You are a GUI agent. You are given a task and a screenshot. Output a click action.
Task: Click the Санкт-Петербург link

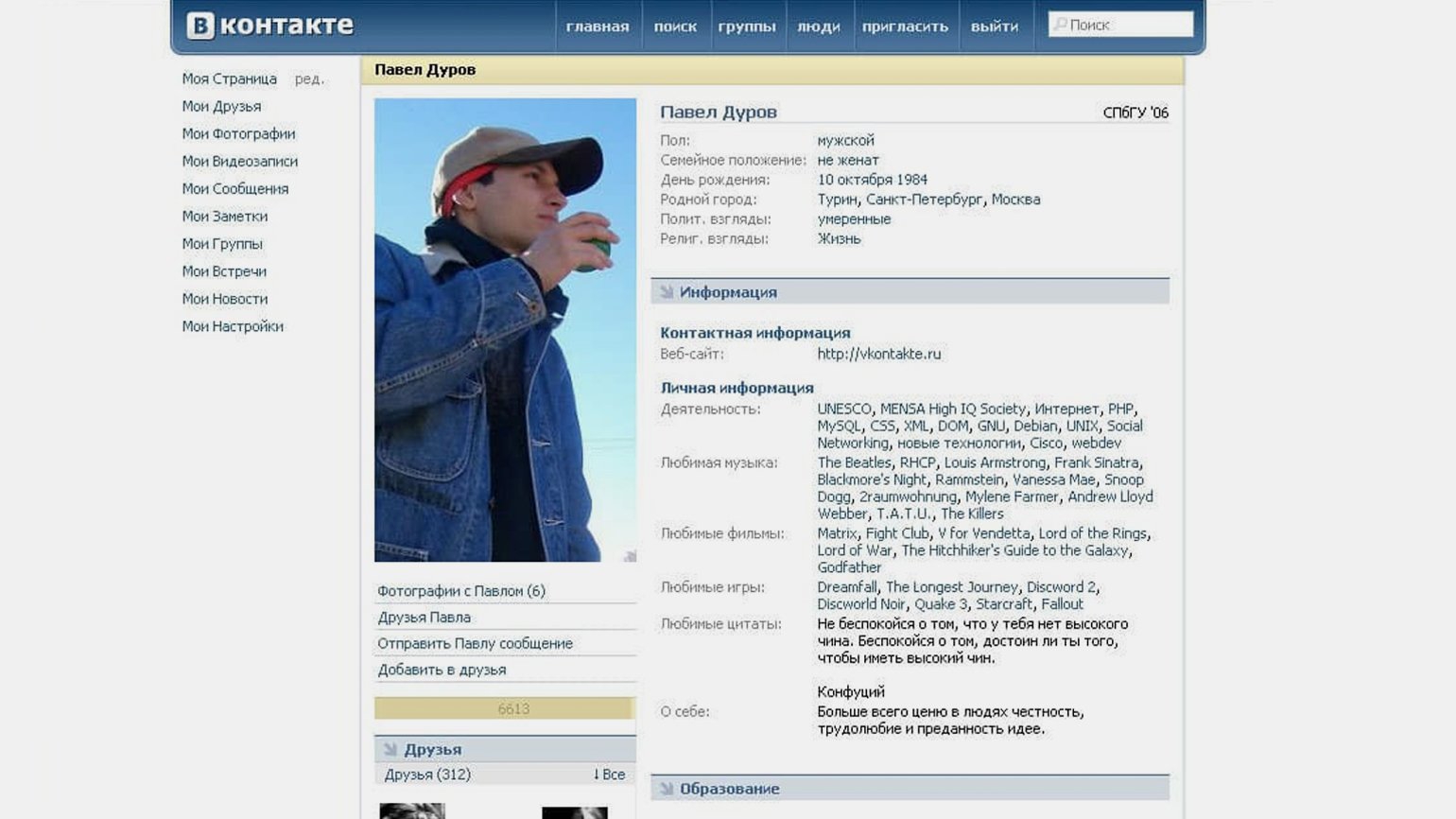point(925,200)
